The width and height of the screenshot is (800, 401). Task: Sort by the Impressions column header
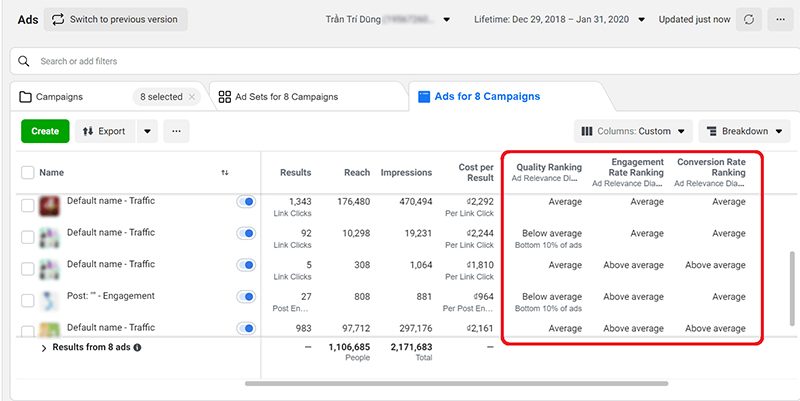406,172
